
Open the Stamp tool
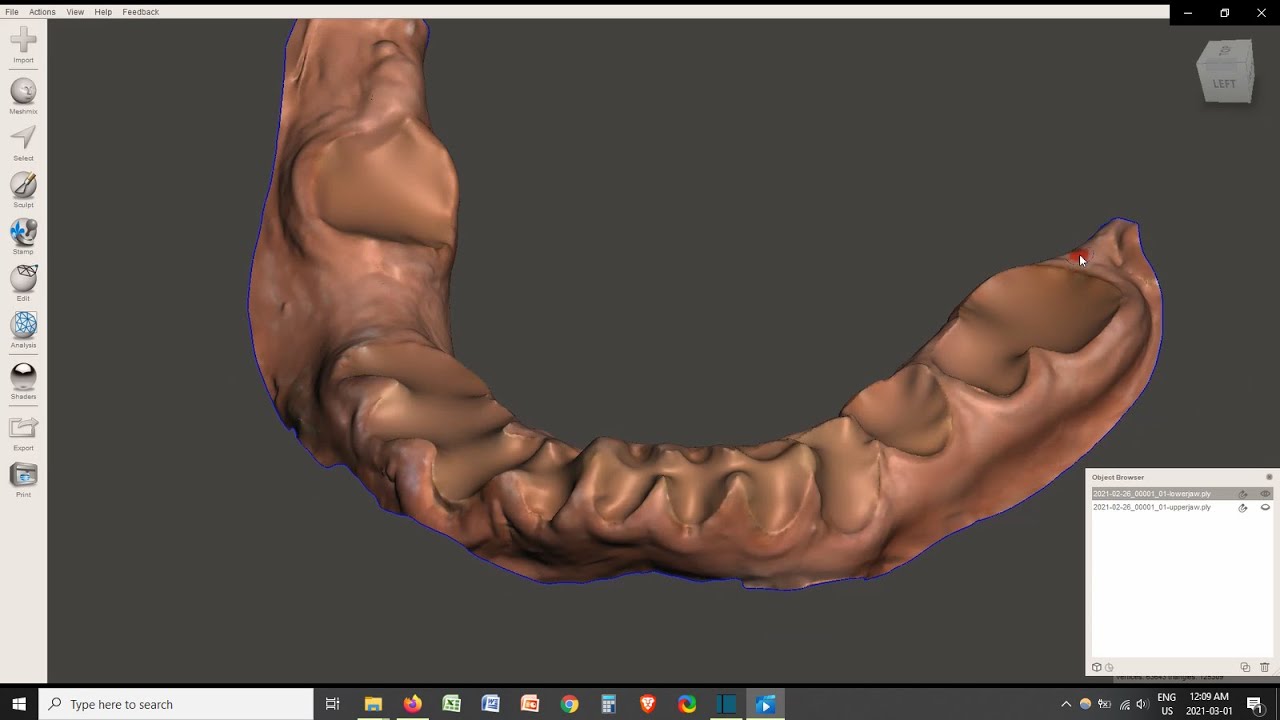click(23, 237)
